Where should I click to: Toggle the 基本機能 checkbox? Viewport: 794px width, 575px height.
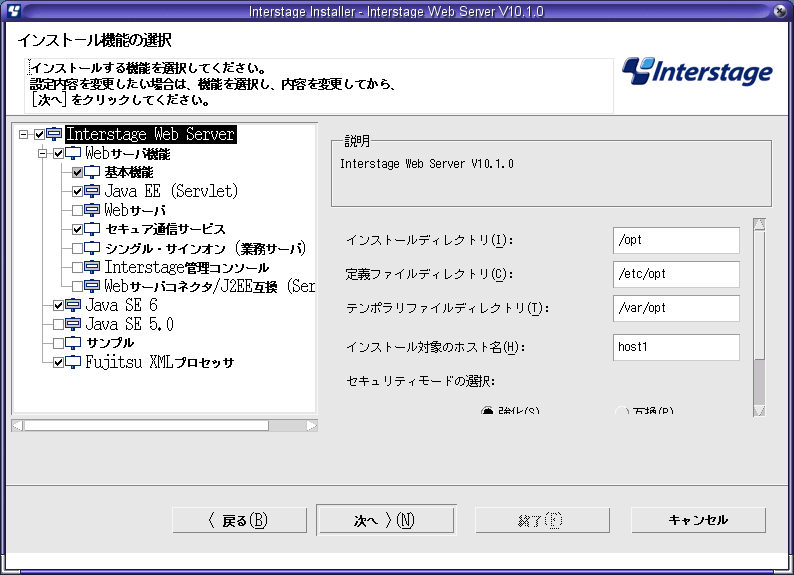77,172
